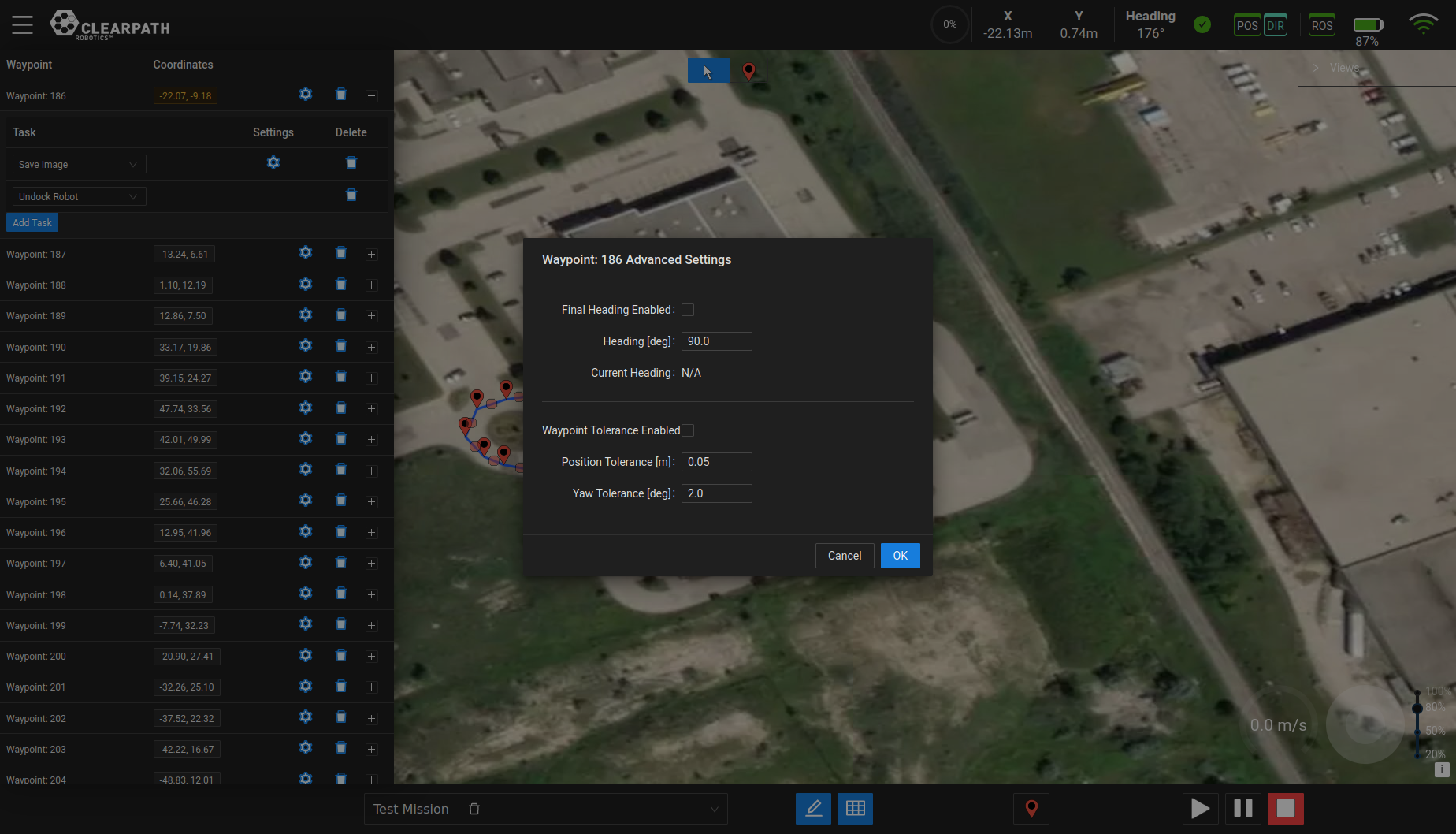Enable the Waypoint Tolerance checkbox
Screen dimensions: 1456x834
click(688, 430)
